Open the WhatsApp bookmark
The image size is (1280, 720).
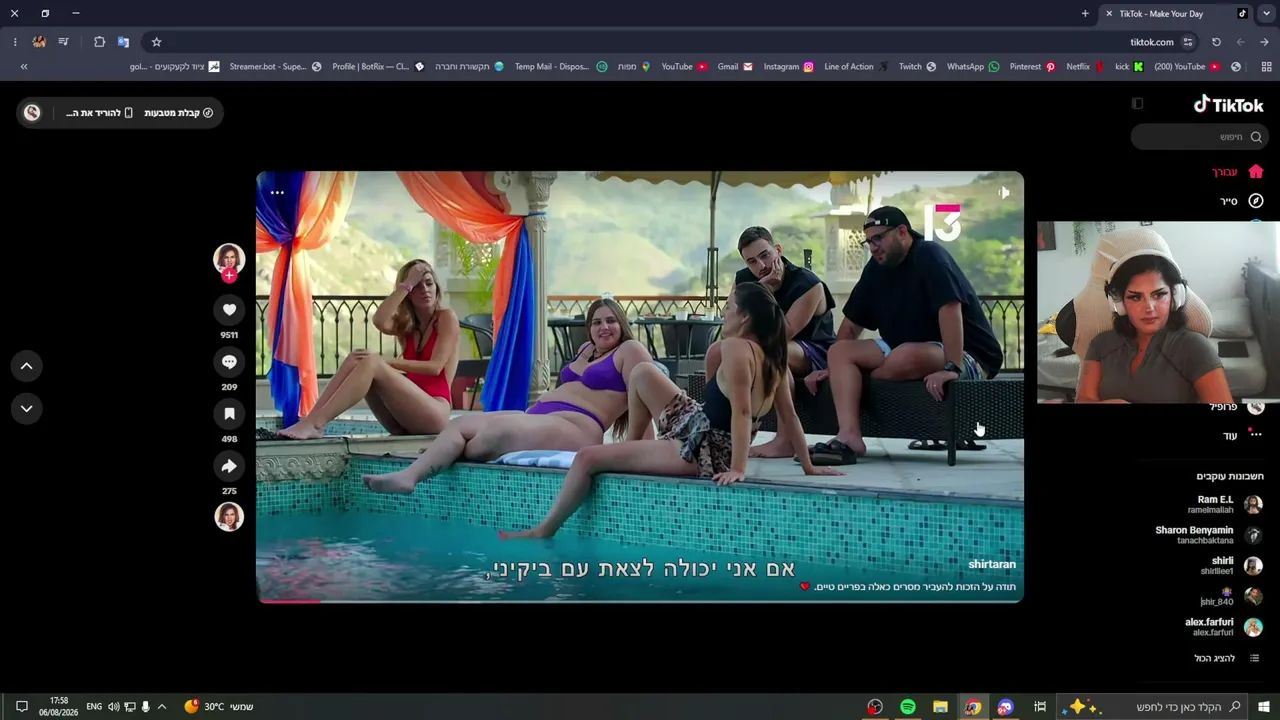point(973,67)
